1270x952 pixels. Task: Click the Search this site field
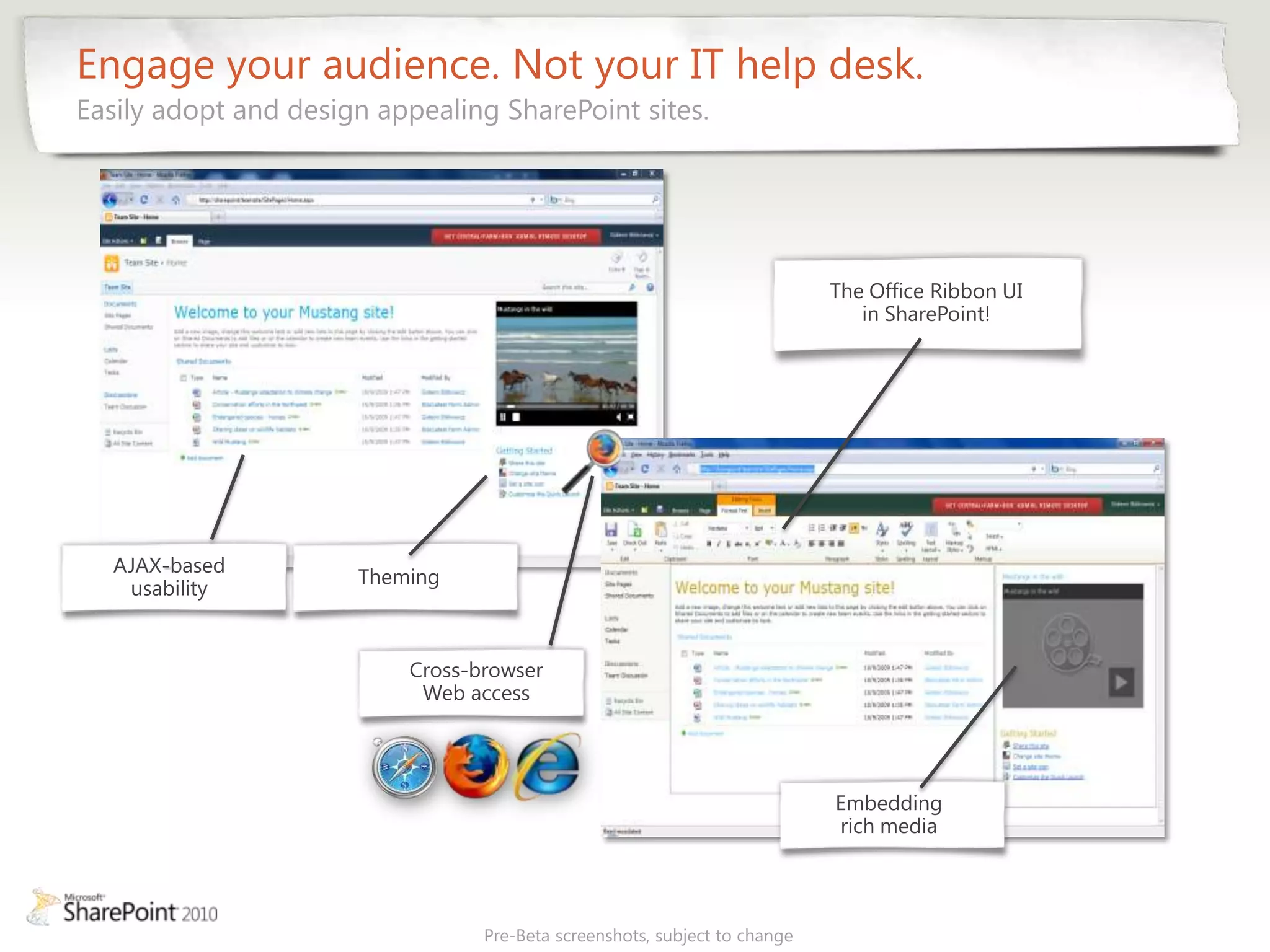pos(582,288)
